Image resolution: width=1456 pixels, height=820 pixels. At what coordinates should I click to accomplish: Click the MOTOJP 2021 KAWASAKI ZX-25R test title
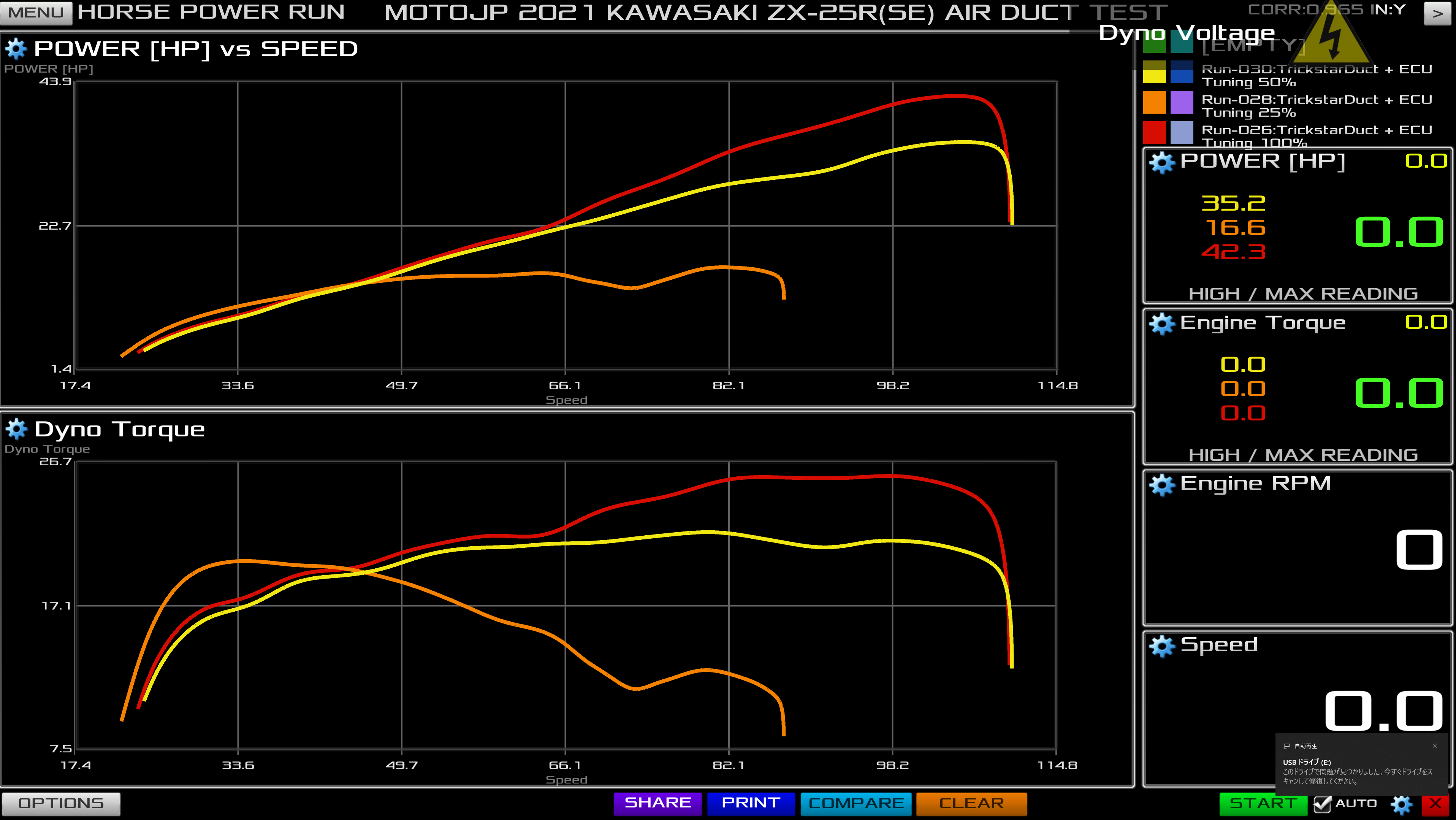point(775,13)
